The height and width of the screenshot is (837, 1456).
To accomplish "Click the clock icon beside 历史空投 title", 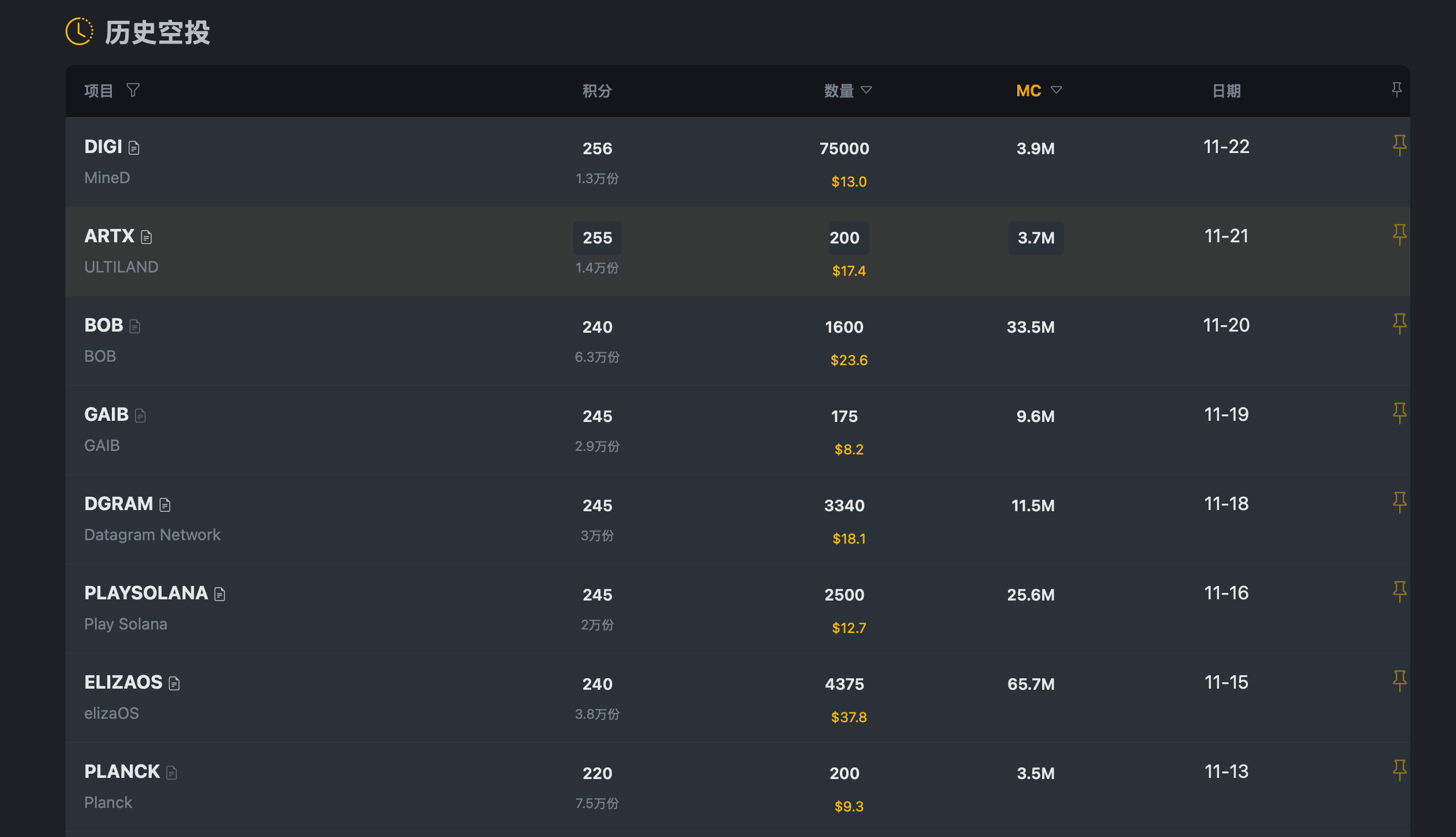I will click(79, 31).
